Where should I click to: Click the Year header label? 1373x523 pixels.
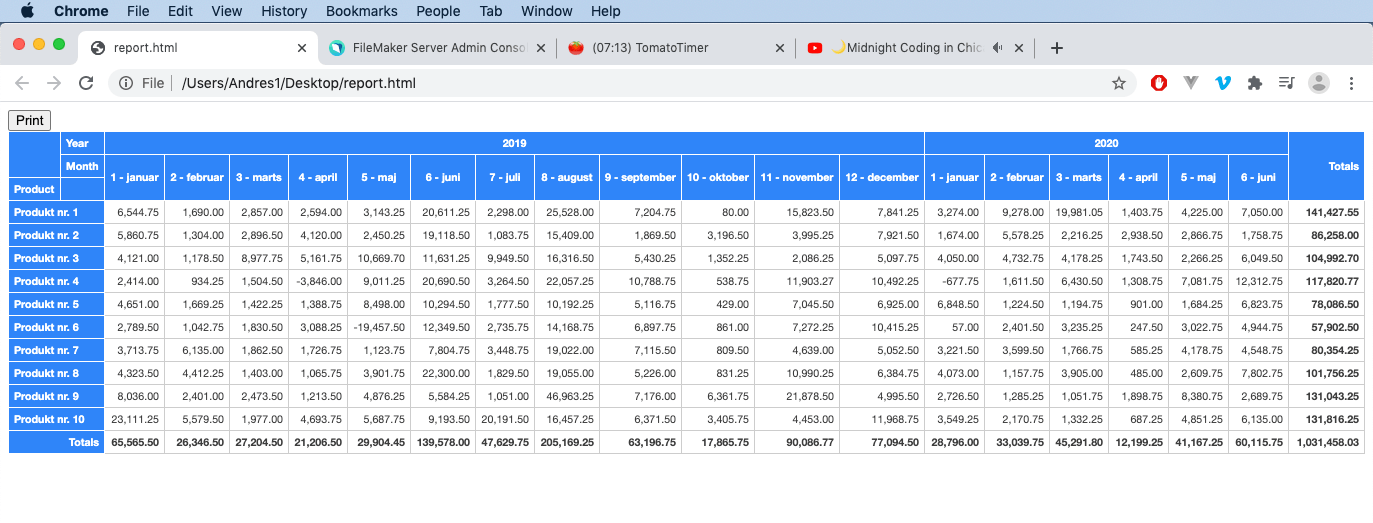pyautogui.click(x=83, y=143)
